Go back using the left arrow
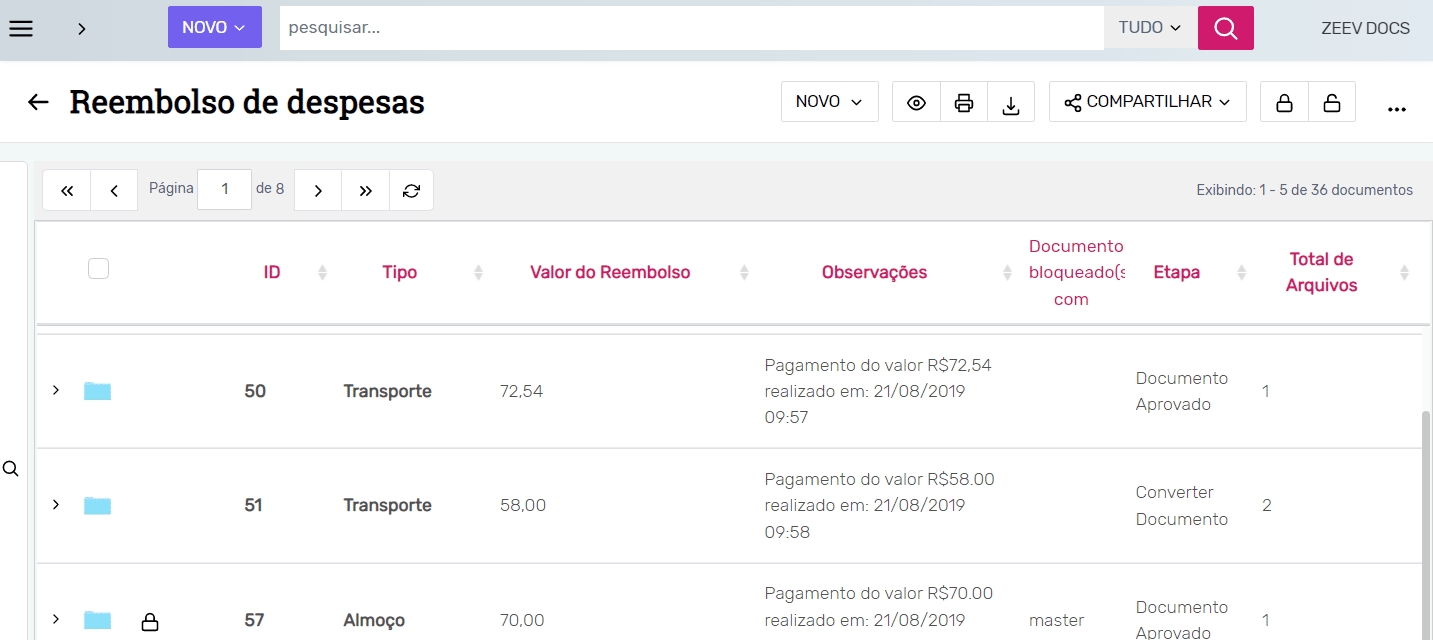Image resolution: width=1433 pixels, height=640 pixels. click(38, 102)
